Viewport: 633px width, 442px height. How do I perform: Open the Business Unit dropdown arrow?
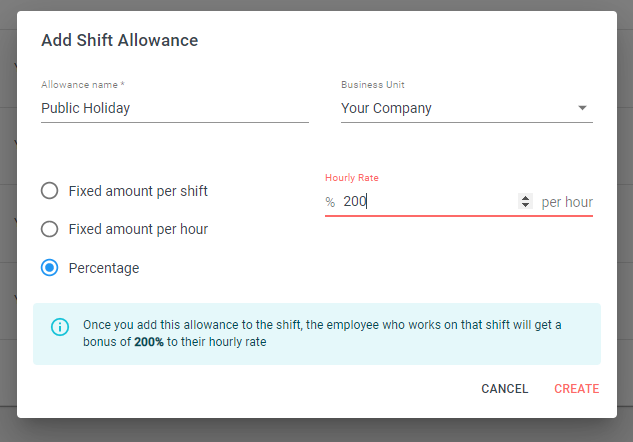click(x=582, y=108)
